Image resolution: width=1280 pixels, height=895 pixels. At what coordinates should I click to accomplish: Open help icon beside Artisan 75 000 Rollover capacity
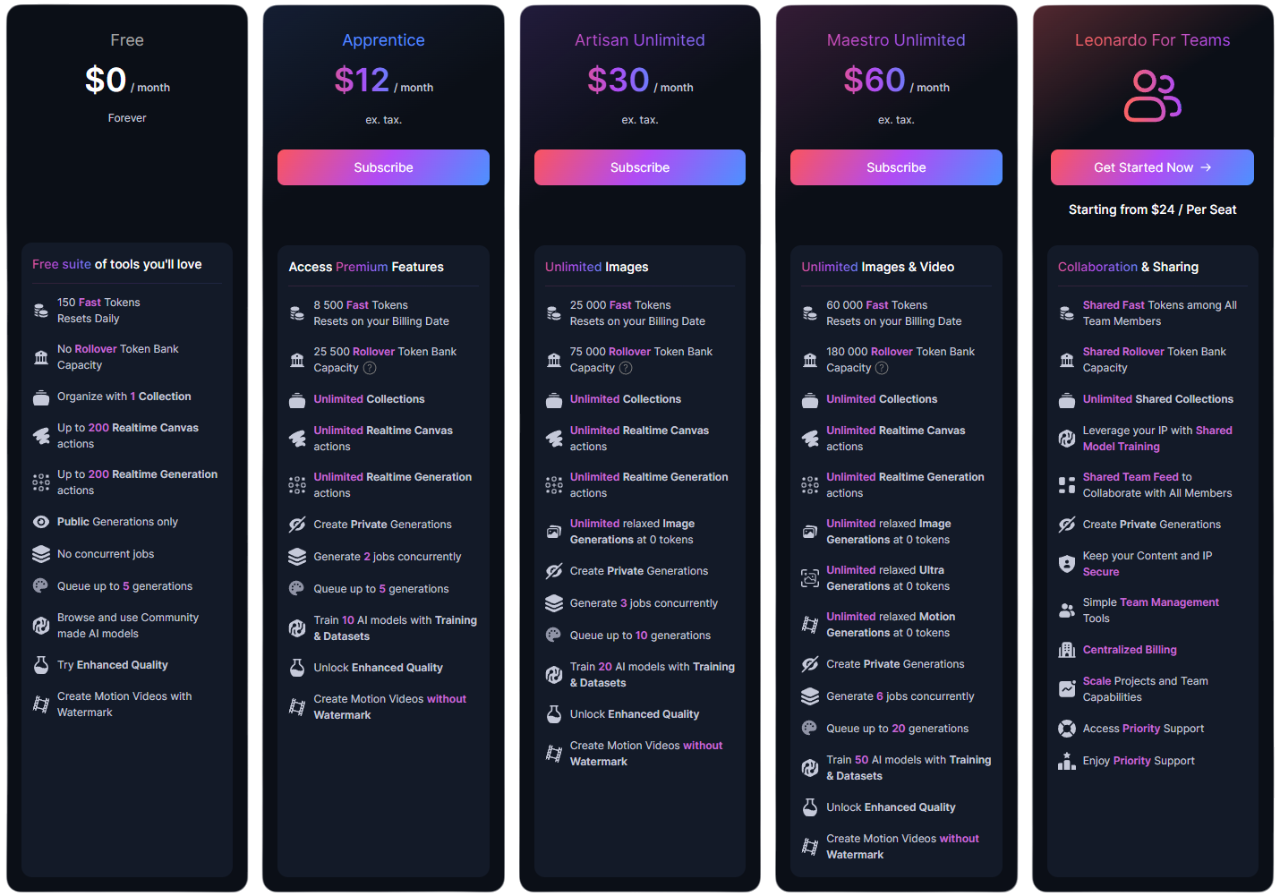626,368
